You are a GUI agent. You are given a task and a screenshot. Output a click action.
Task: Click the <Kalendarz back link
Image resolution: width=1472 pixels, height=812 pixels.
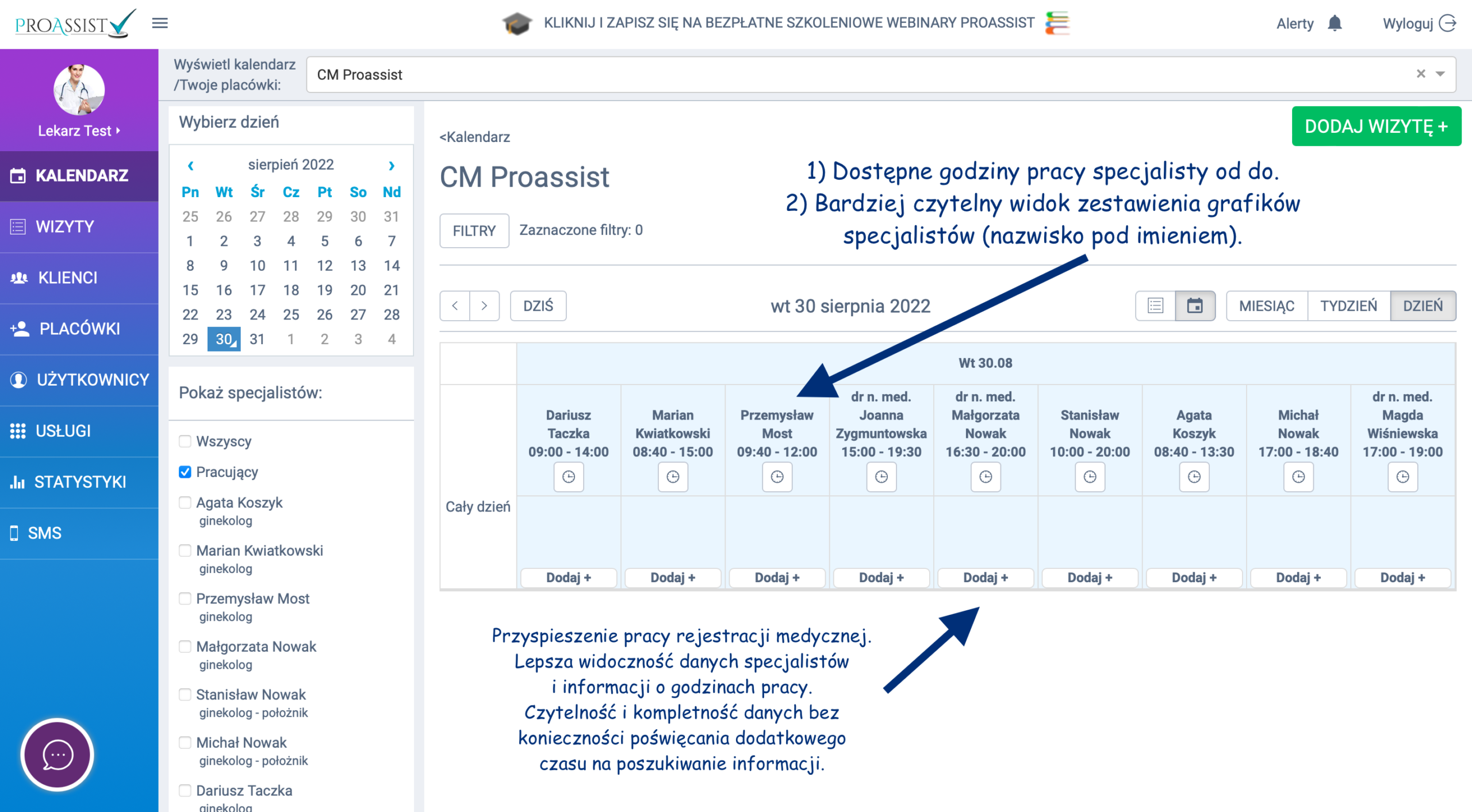(474, 137)
